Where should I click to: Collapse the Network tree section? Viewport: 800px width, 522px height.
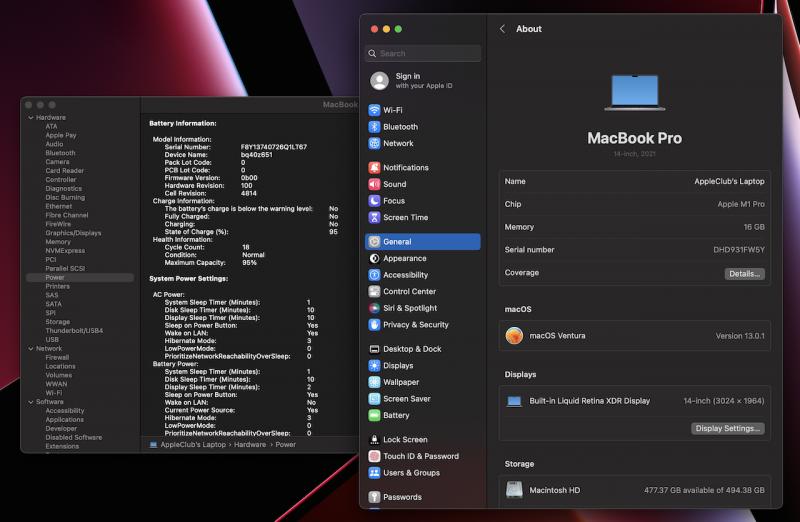point(30,349)
